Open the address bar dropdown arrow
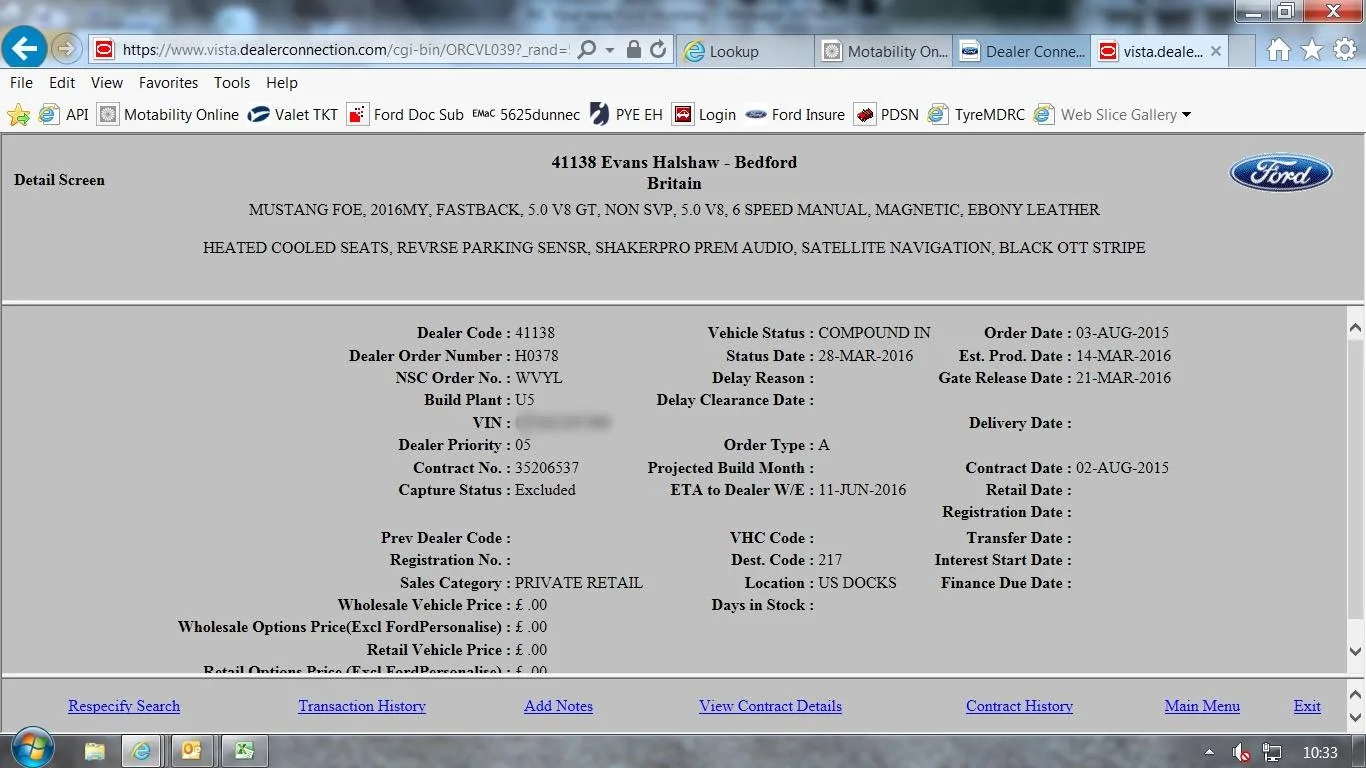This screenshot has height=768, width=1366. (x=609, y=50)
